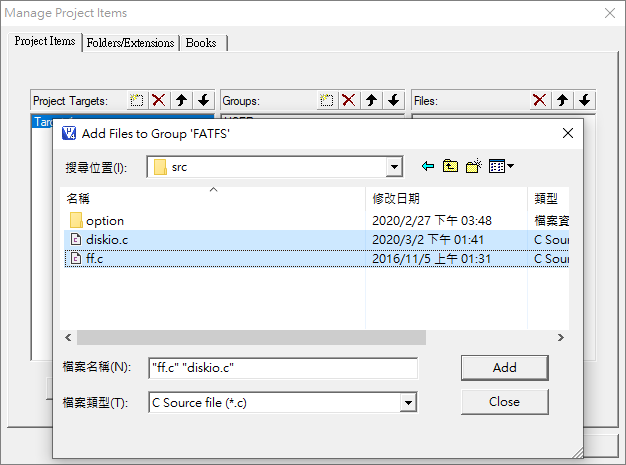Viewport: 626px width, 465px height.
Task: Click the Keil icon in dialog title
Action: pos(69,133)
